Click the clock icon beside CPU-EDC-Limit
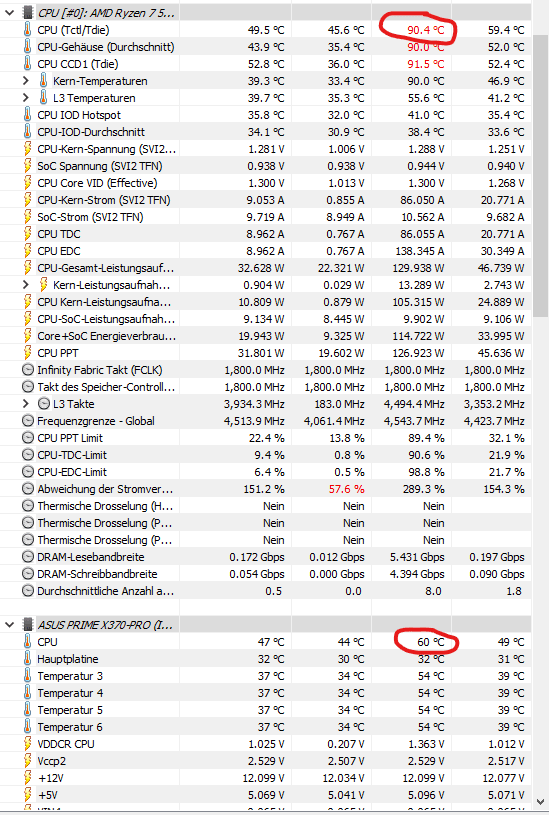 28,472
